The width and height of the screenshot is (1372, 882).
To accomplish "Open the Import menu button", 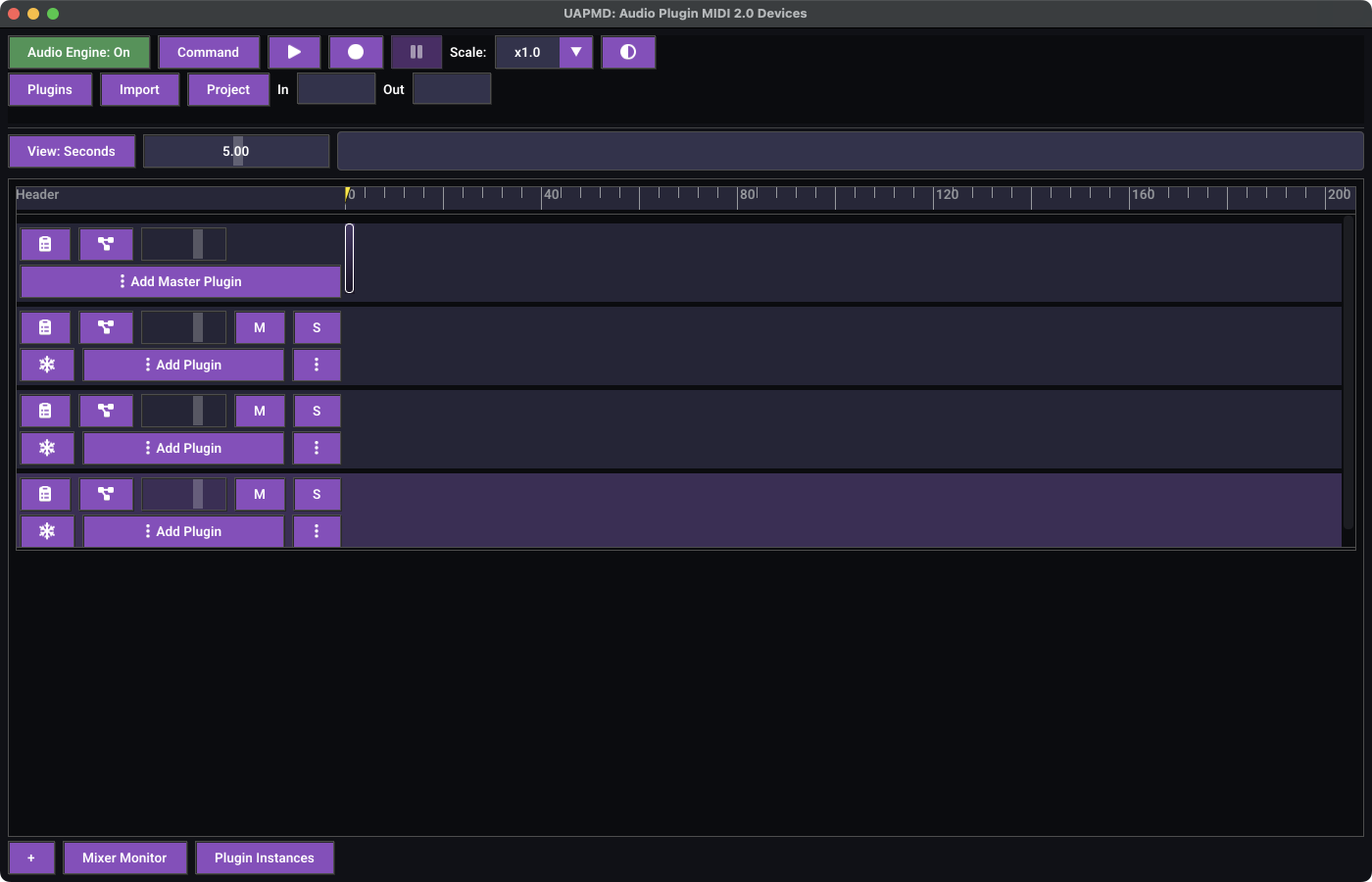I will pyautogui.click(x=139, y=89).
